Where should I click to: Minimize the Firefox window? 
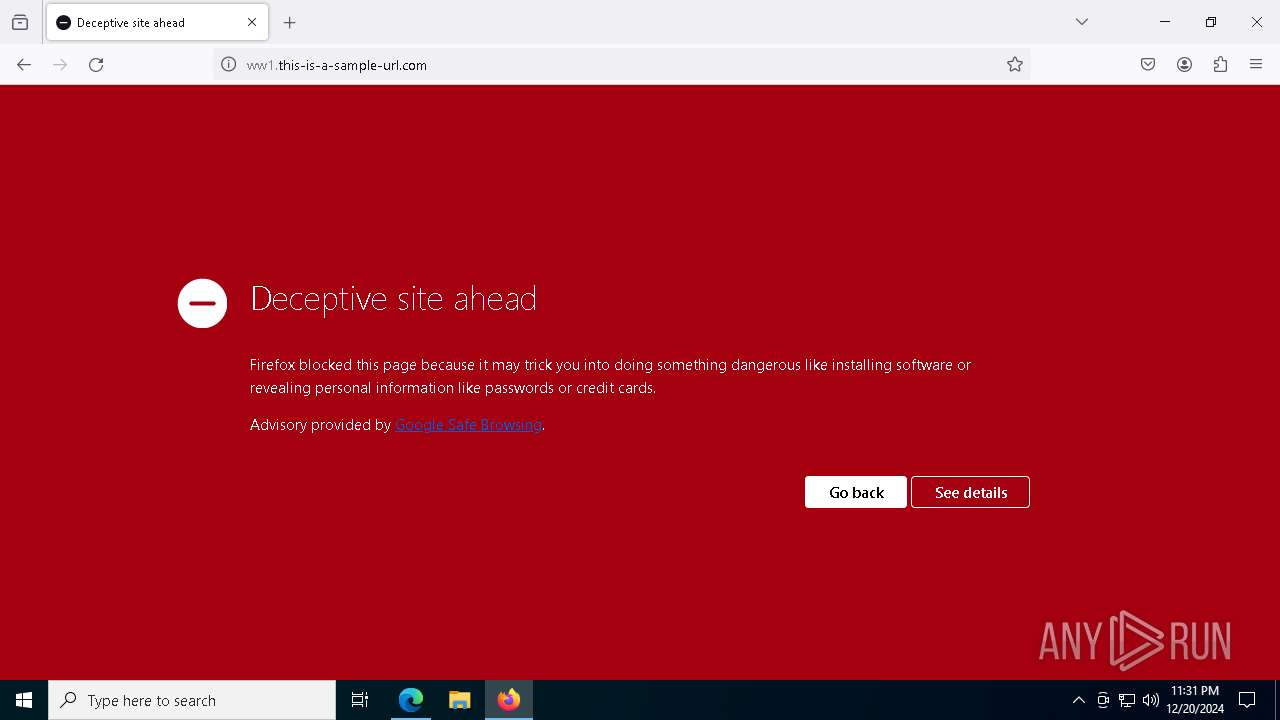pos(1165,22)
